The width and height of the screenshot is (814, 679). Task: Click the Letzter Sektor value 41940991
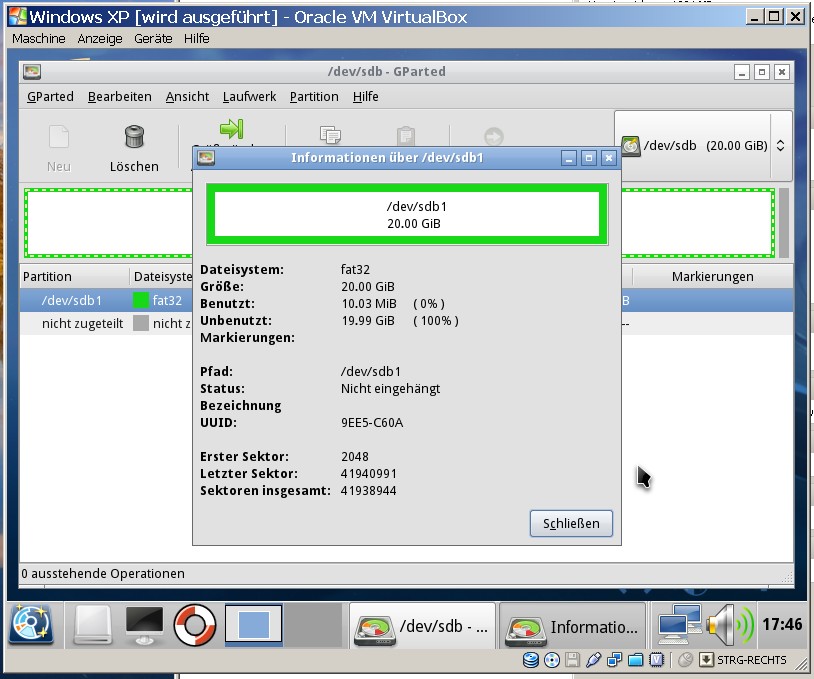(369, 473)
